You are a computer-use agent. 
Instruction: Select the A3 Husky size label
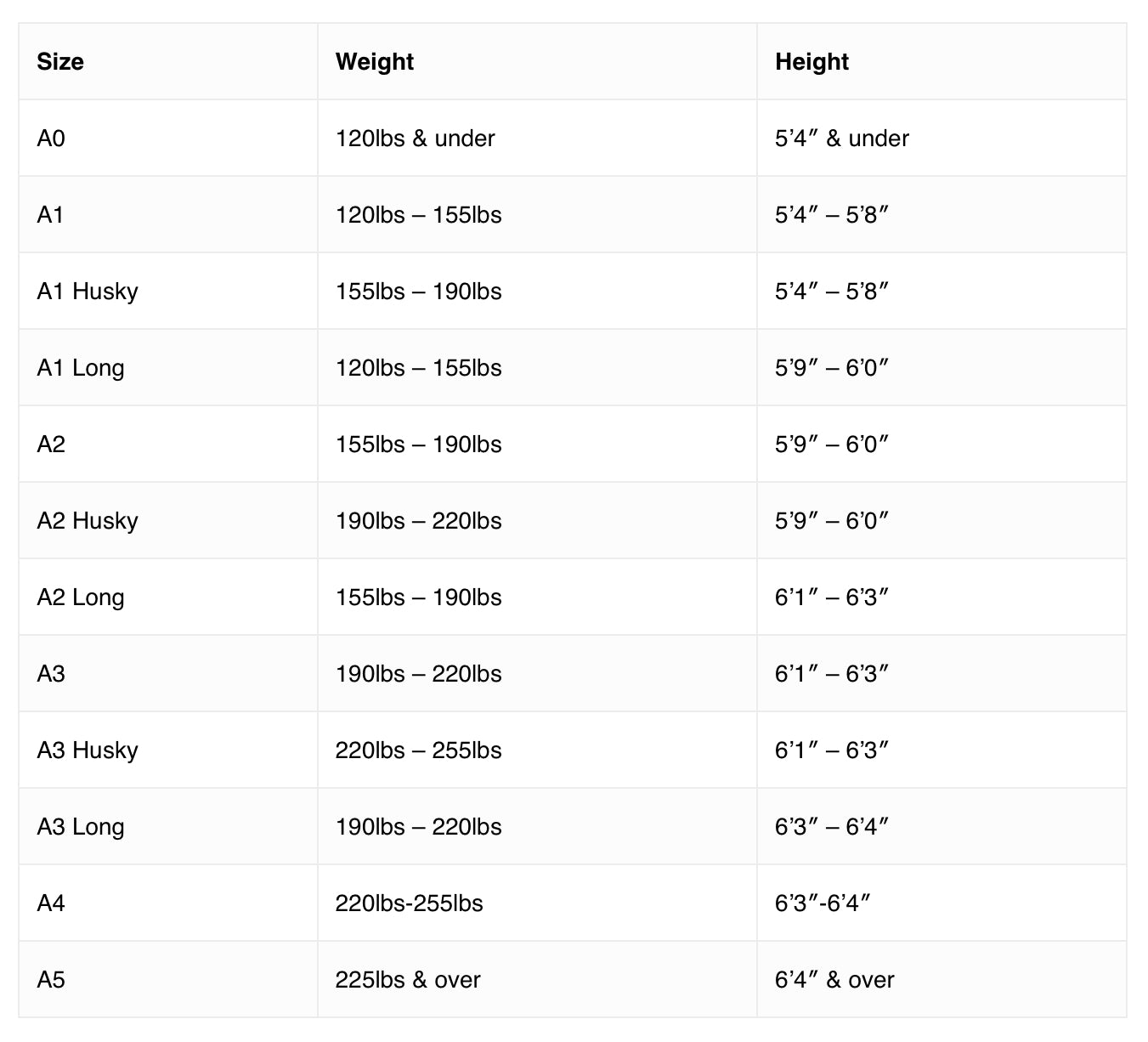point(88,750)
